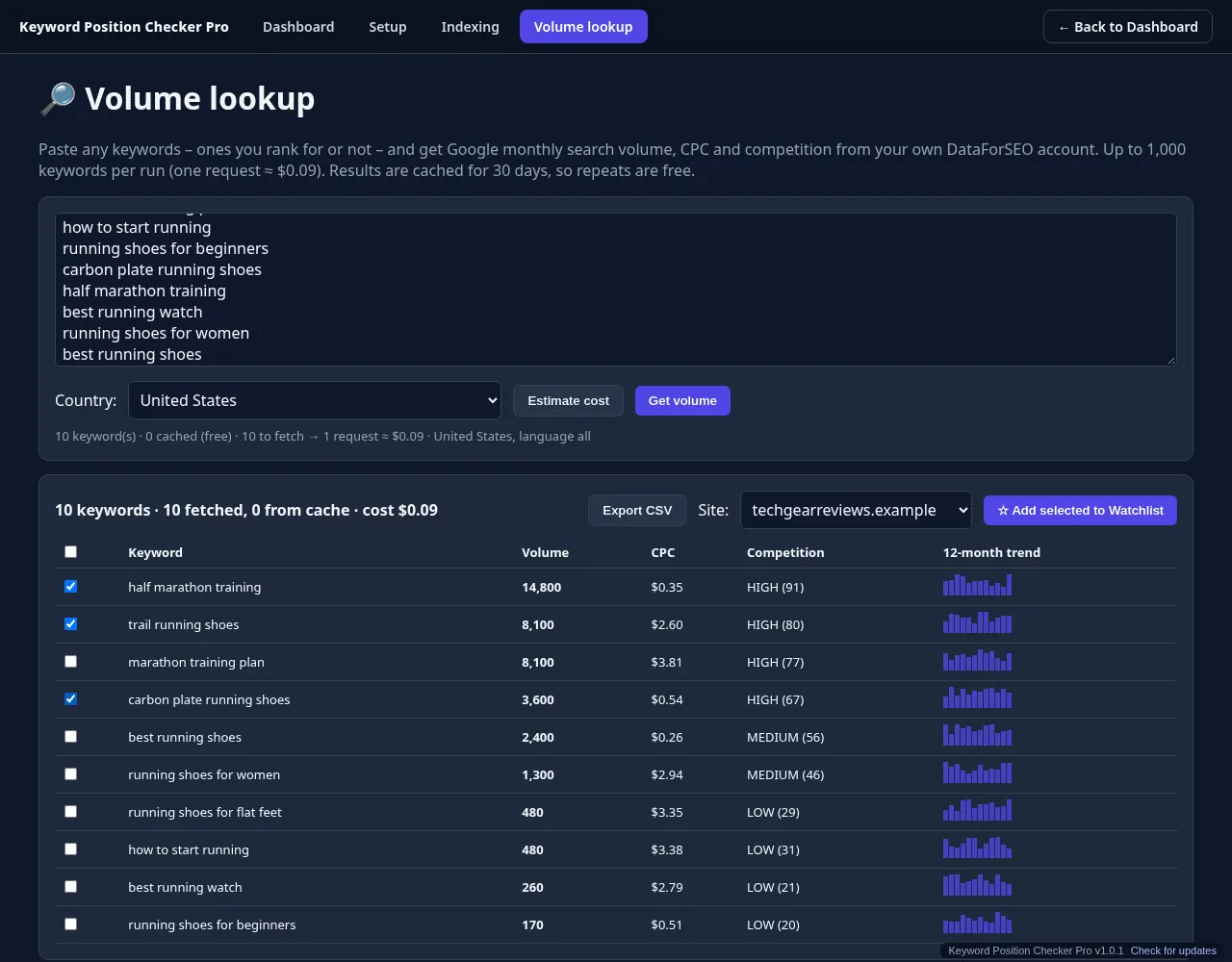The image size is (1232, 962).
Task: Select the best running shoes checkbox
Action: click(x=70, y=737)
